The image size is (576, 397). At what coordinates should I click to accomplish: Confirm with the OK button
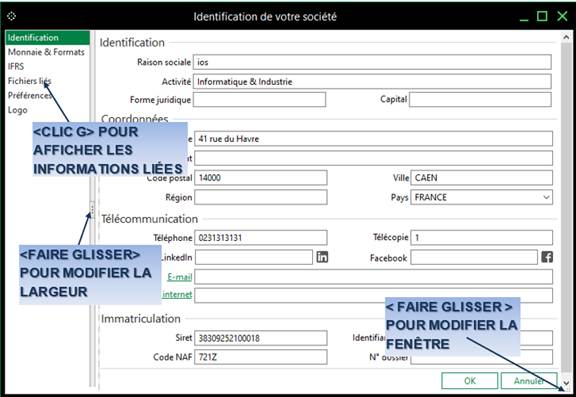[x=470, y=381]
